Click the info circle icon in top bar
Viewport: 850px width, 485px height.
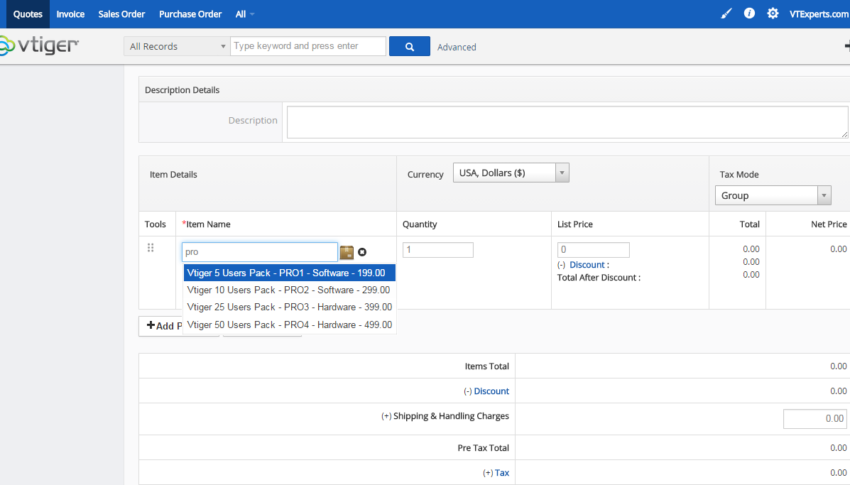click(x=749, y=14)
